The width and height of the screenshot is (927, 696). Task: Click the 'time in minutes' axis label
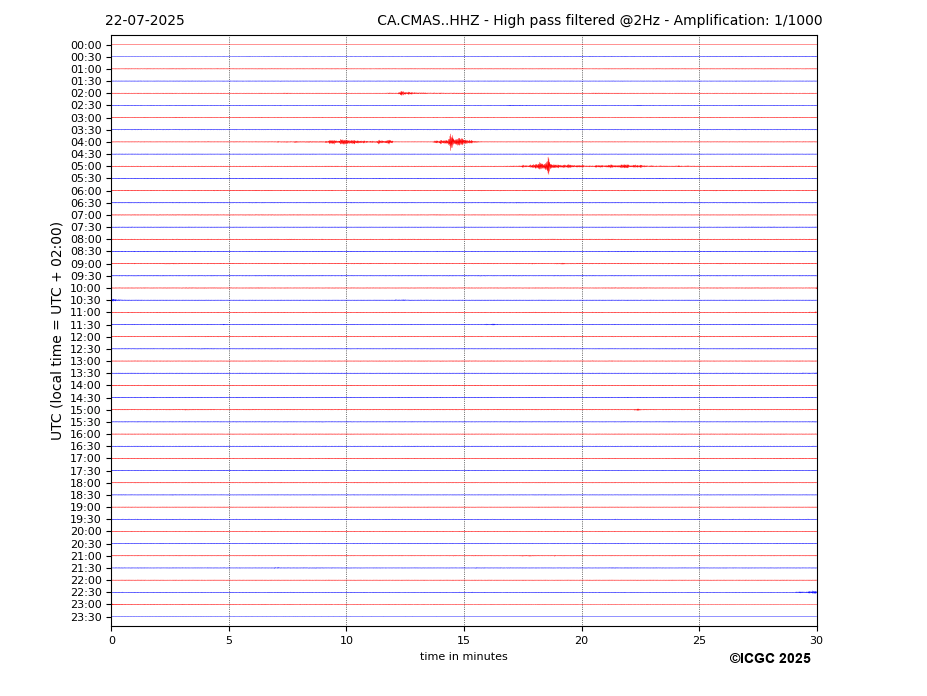click(464, 656)
